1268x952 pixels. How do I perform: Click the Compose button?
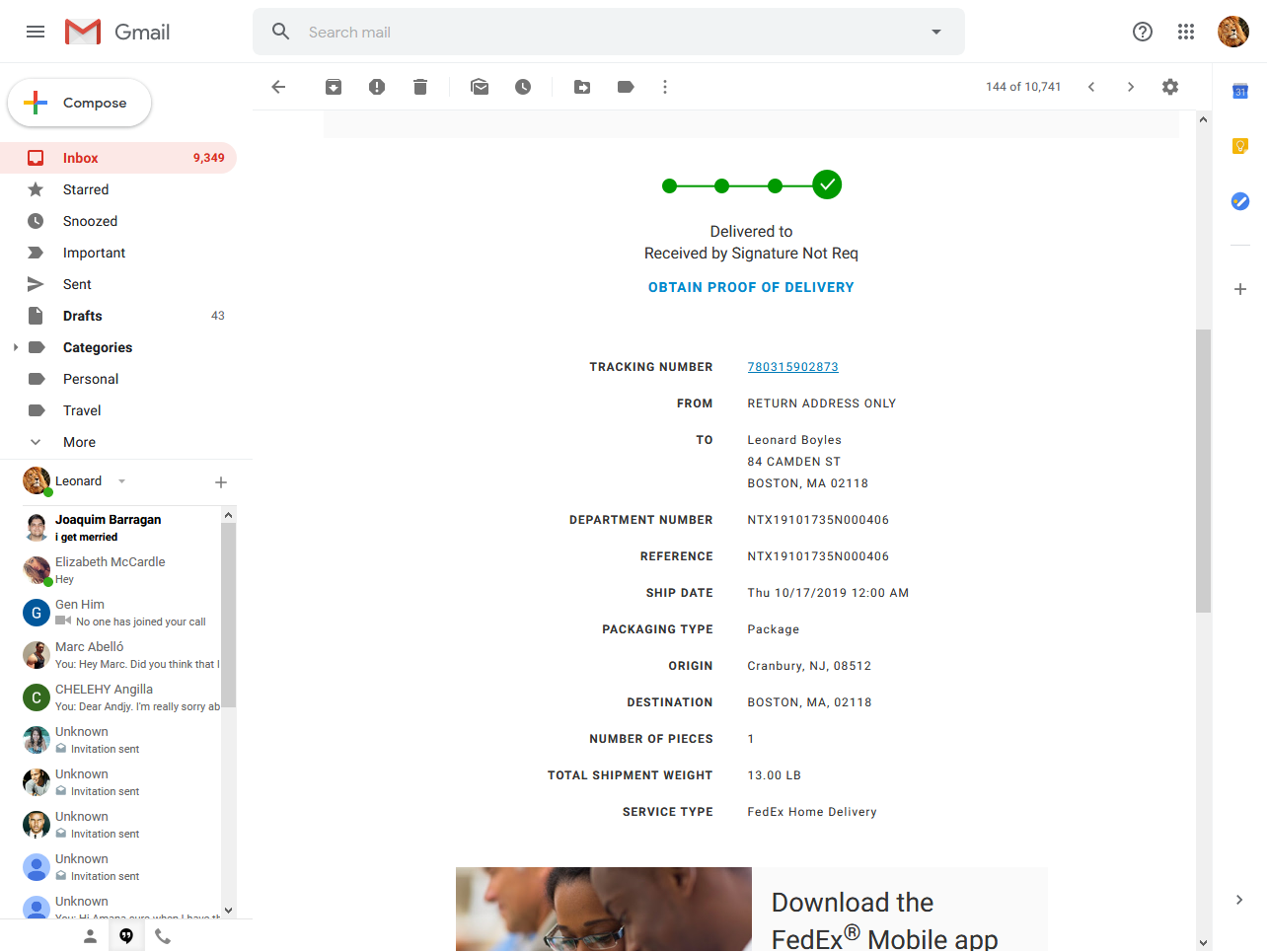[x=80, y=103]
